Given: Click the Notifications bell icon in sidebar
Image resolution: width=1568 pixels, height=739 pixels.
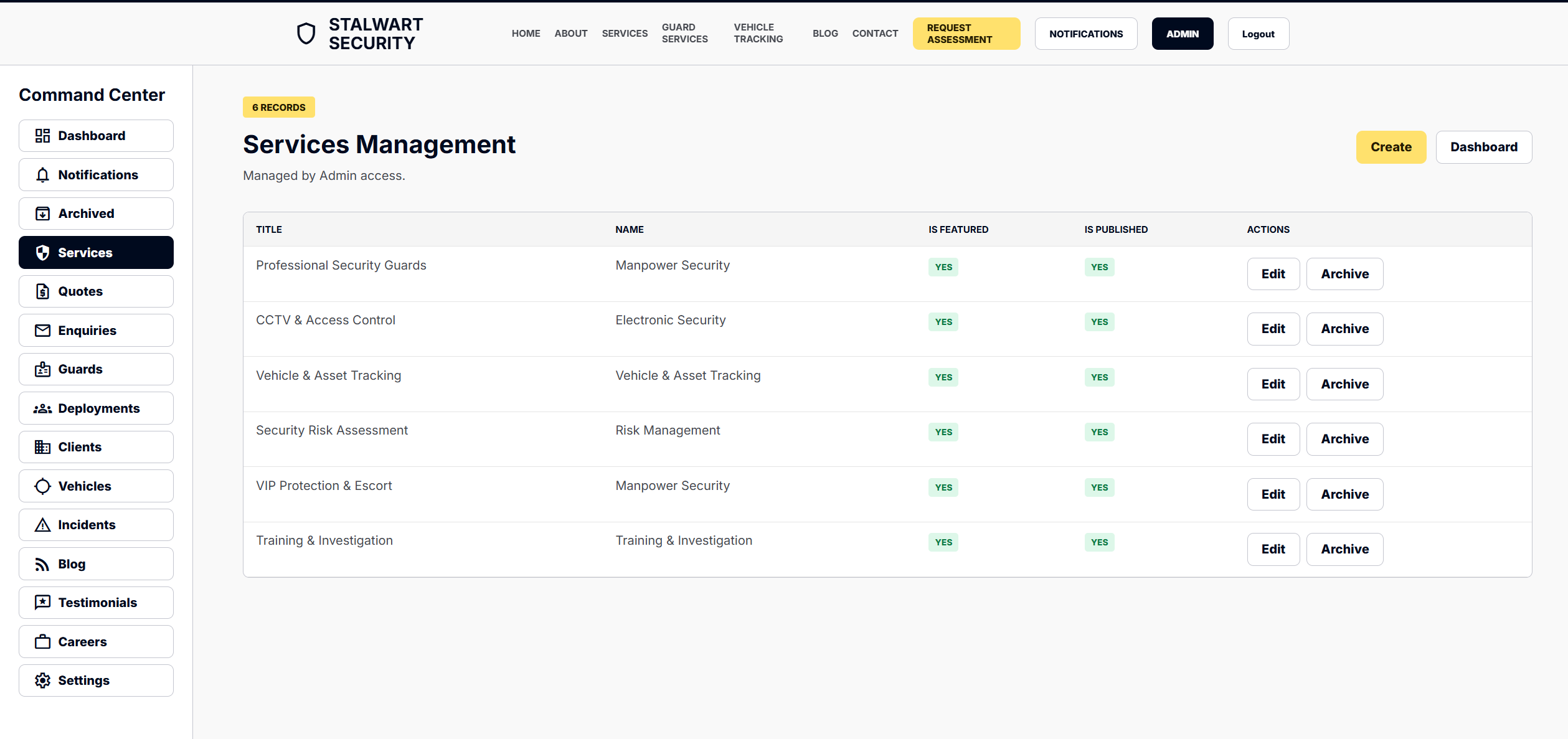Looking at the screenshot, I should (42, 175).
